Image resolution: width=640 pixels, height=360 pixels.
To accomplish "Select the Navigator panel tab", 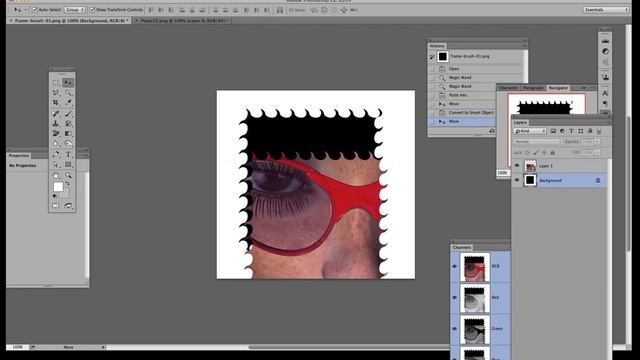I will pos(558,88).
